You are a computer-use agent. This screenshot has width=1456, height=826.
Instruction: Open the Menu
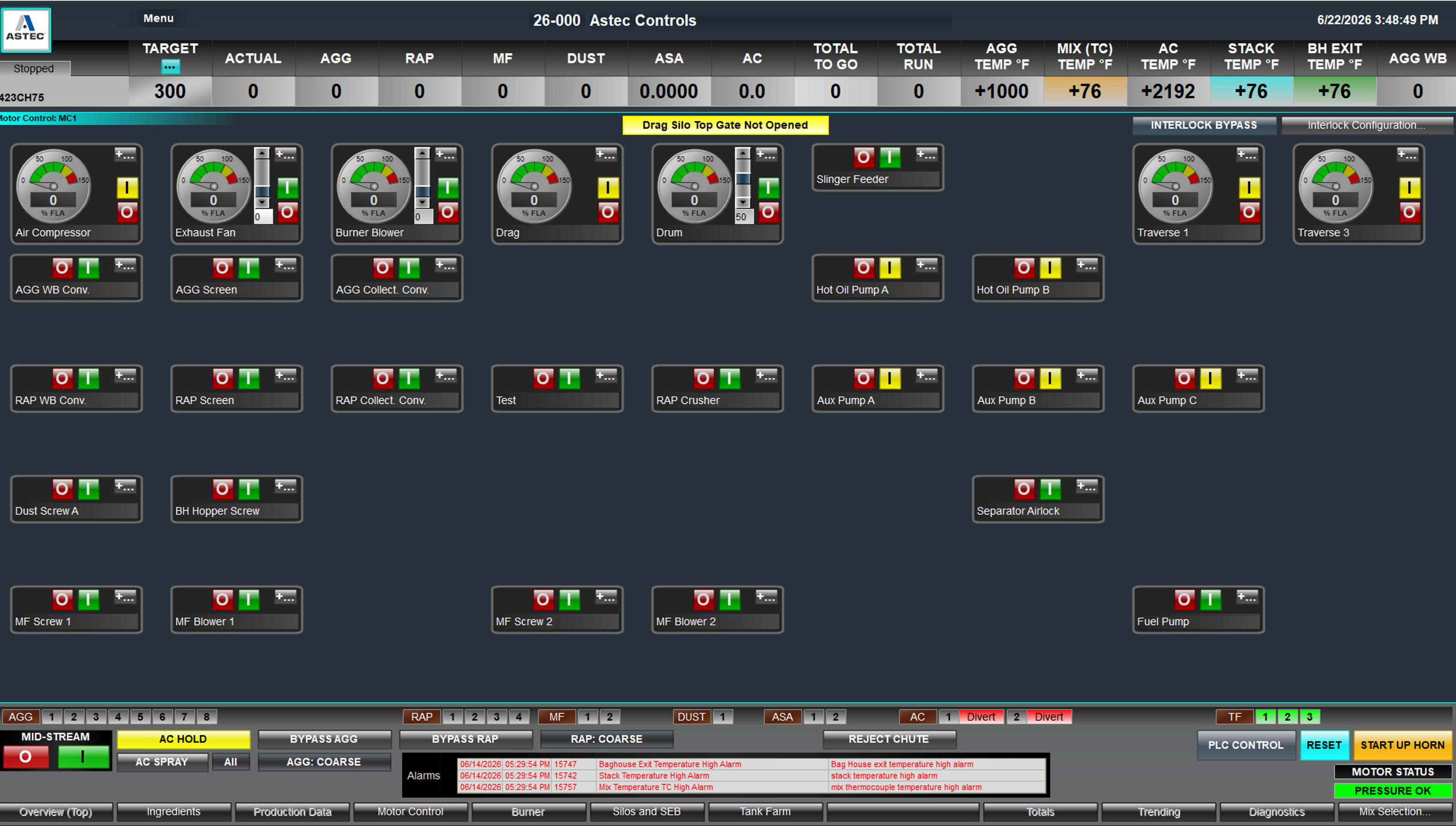(x=158, y=18)
